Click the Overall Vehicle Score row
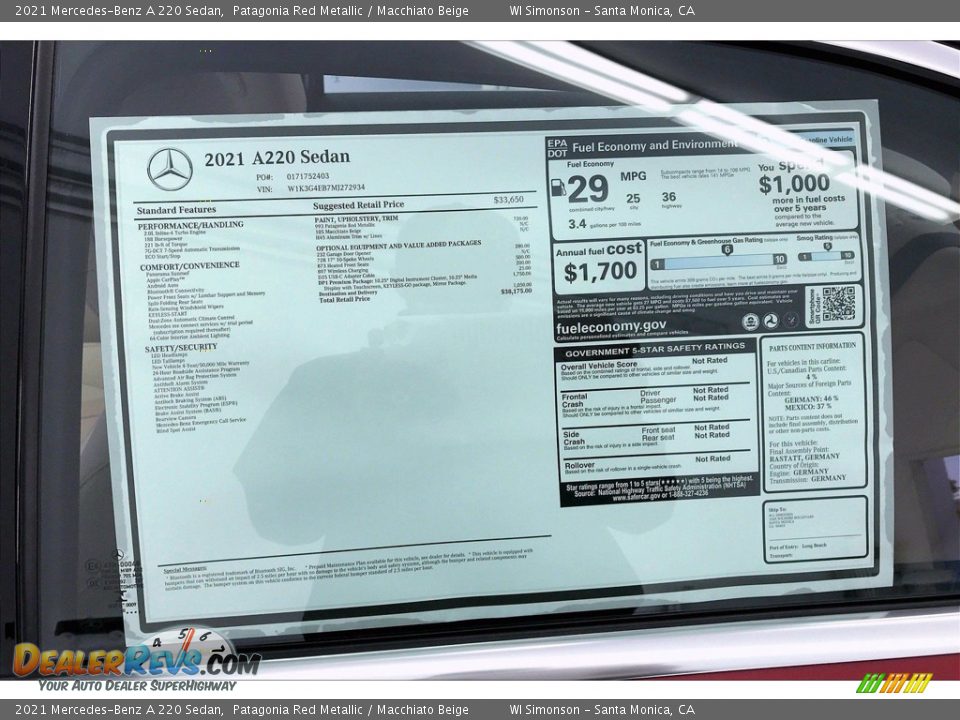Image resolution: width=960 pixels, height=720 pixels. [x=655, y=370]
